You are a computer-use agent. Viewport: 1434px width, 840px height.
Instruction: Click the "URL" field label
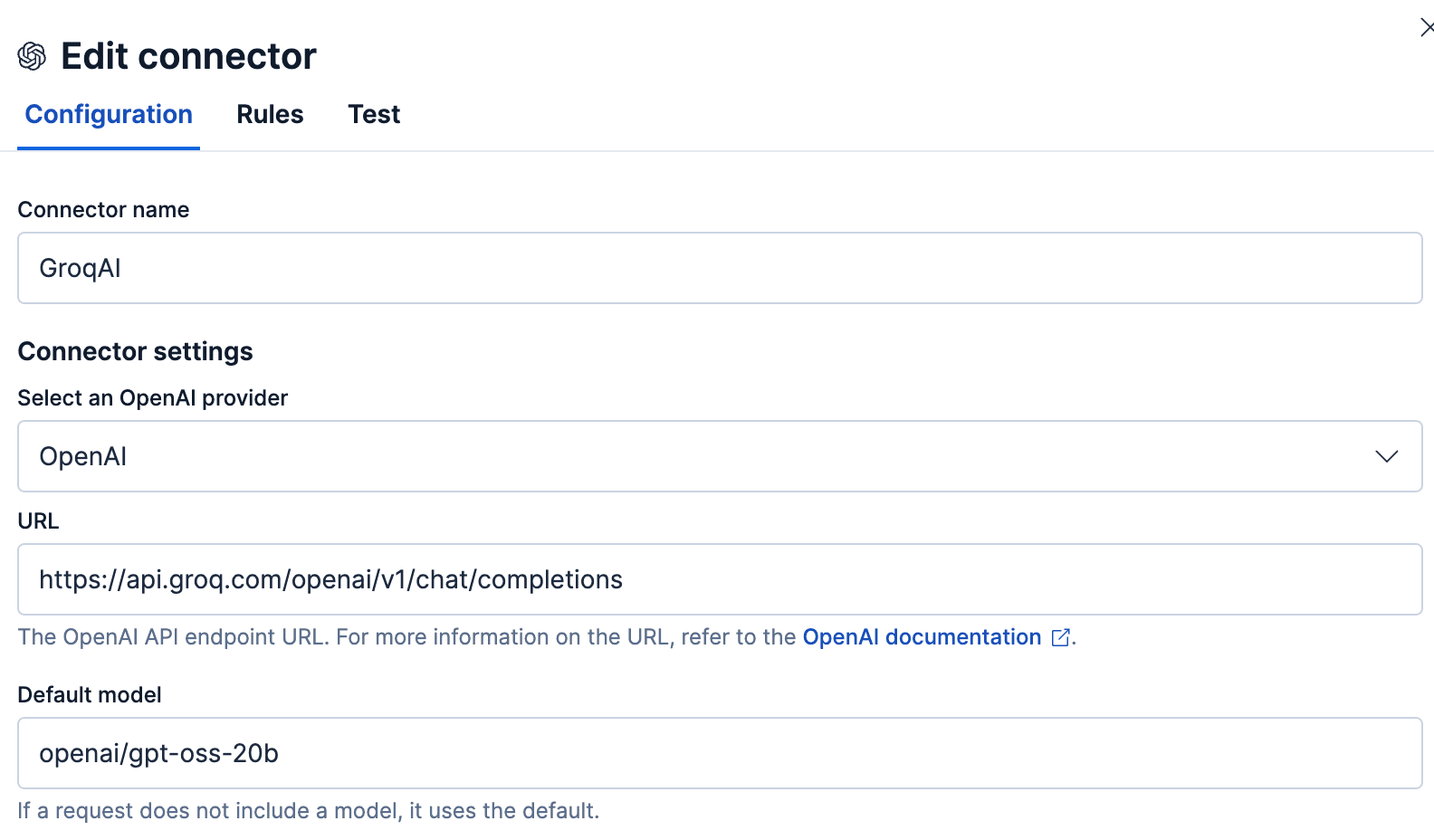38,521
